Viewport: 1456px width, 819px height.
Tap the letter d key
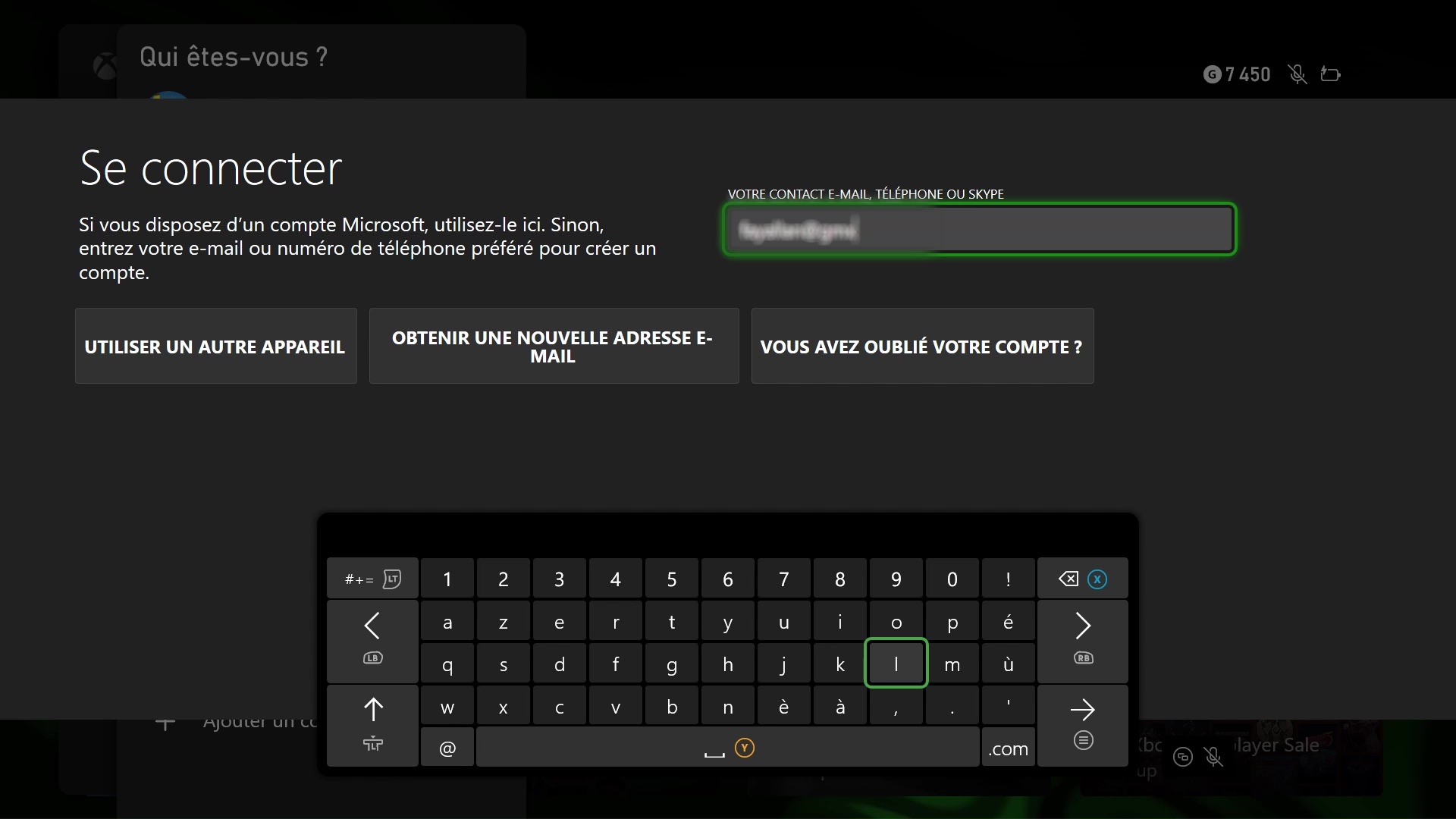click(x=560, y=664)
